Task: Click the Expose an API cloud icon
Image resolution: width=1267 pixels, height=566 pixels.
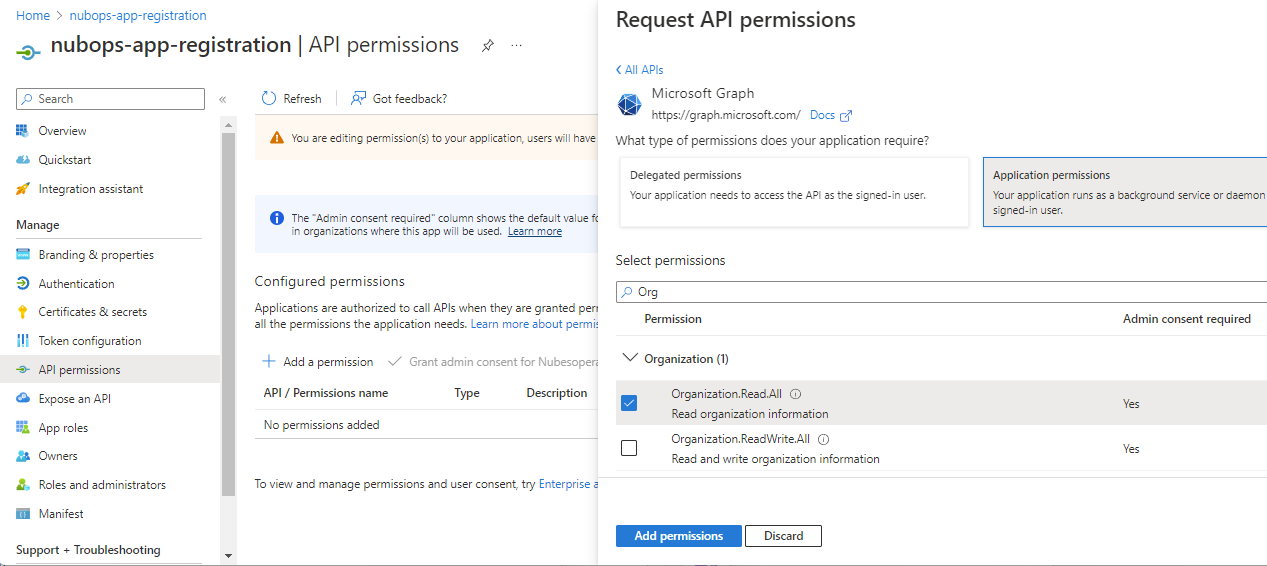Action: coord(23,399)
